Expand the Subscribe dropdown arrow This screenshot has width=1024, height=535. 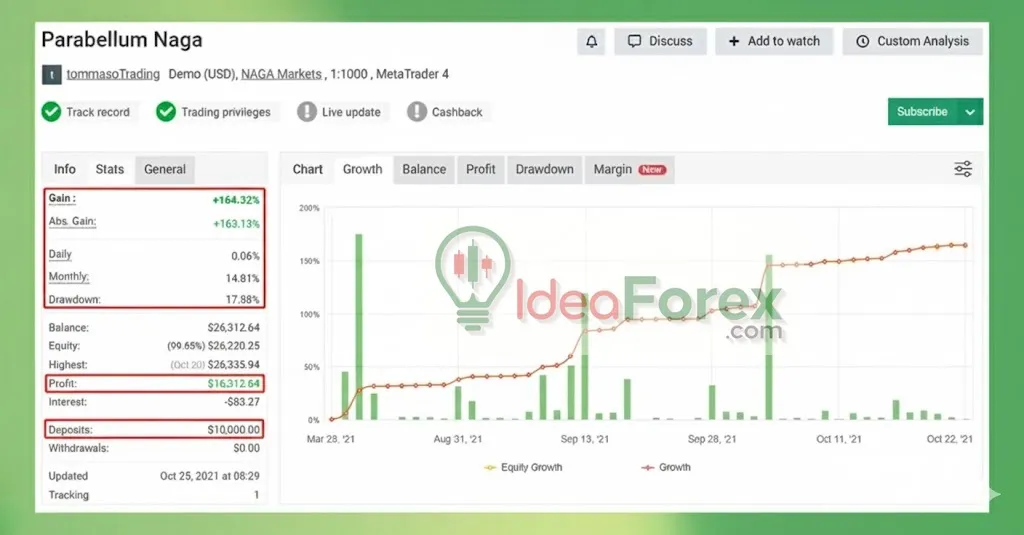tap(970, 112)
